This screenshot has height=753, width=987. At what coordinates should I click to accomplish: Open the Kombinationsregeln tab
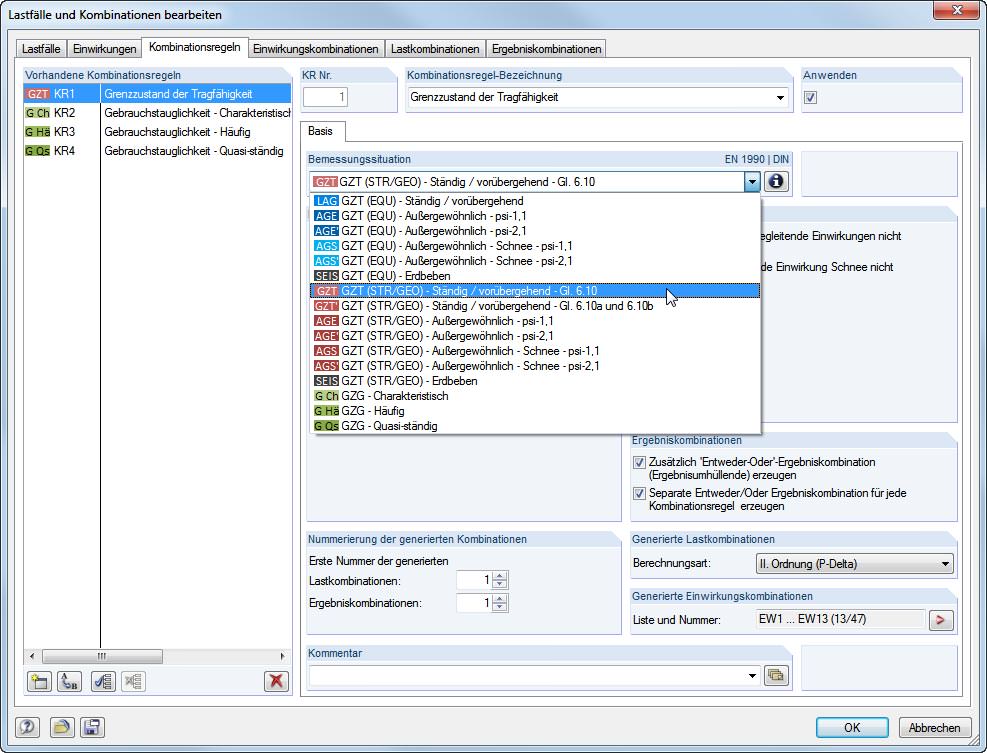click(195, 47)
